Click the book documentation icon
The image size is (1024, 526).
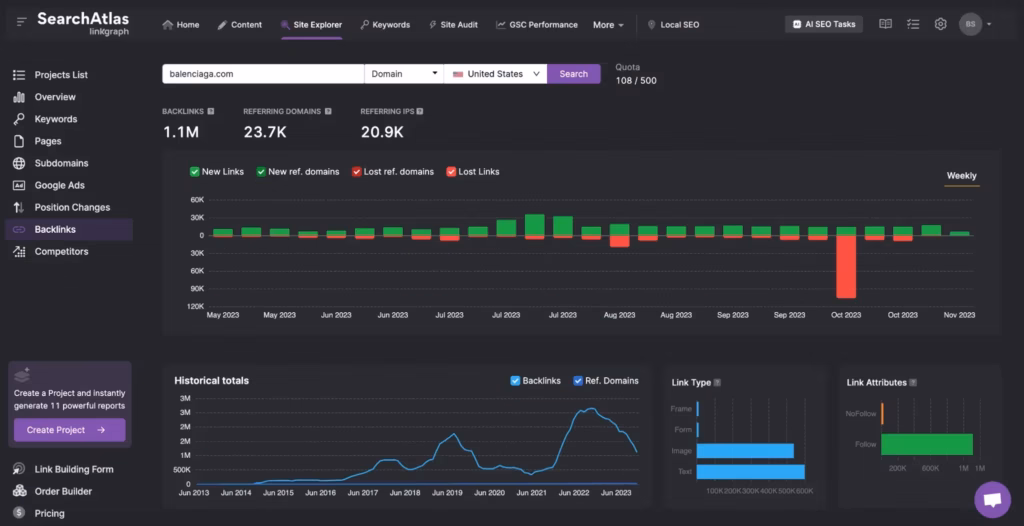(885, 24)
